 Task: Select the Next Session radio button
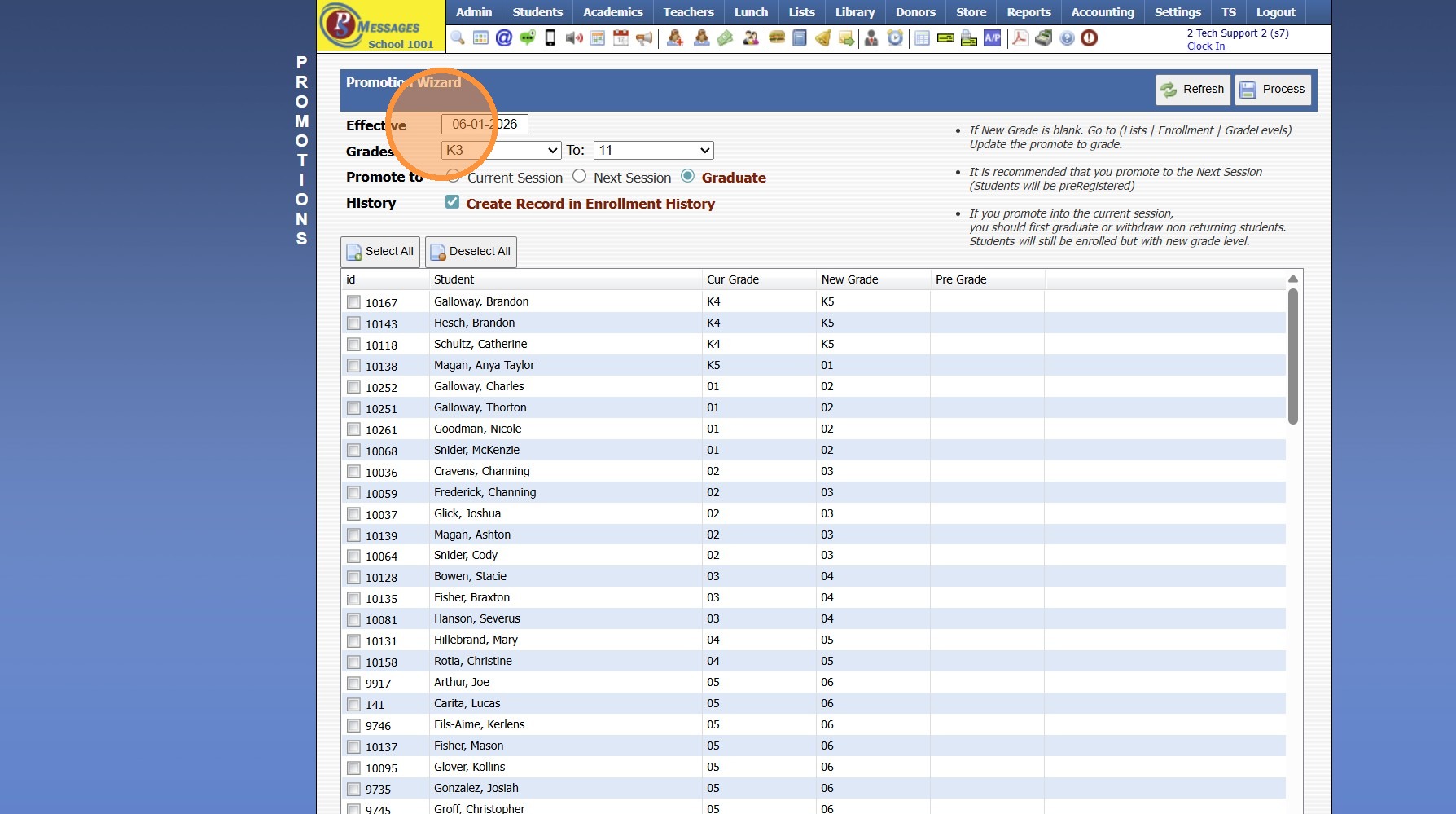click(579, 176)
